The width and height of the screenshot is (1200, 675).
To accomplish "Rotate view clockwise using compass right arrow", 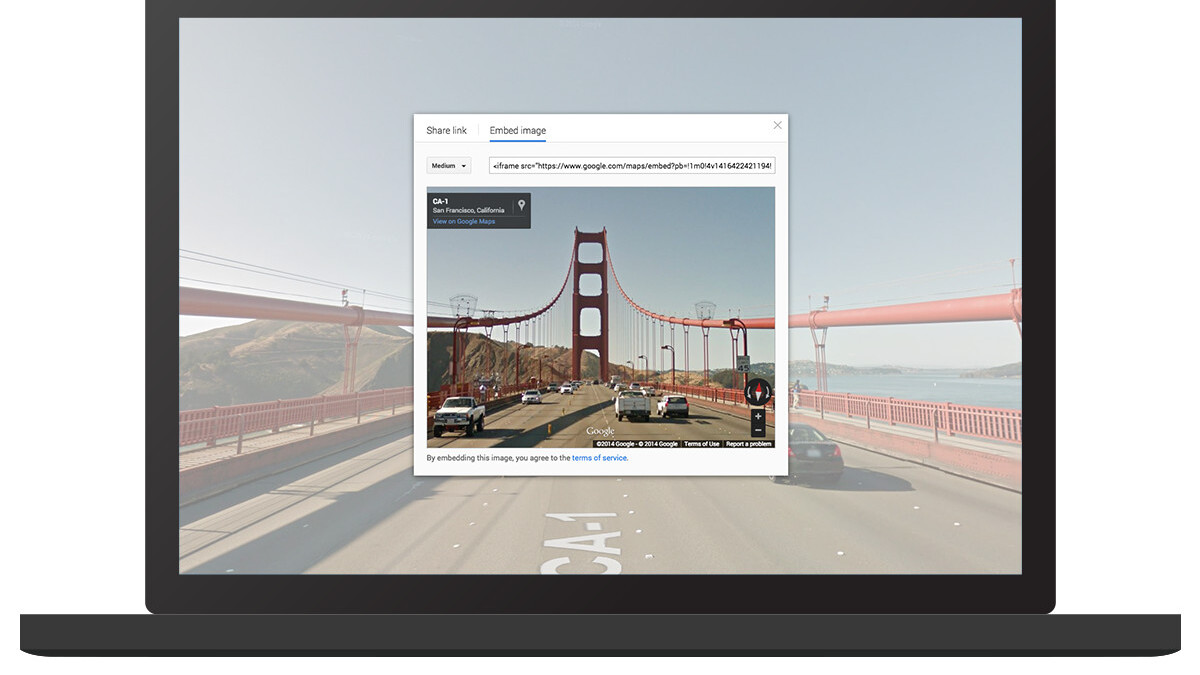I will 769,391.
